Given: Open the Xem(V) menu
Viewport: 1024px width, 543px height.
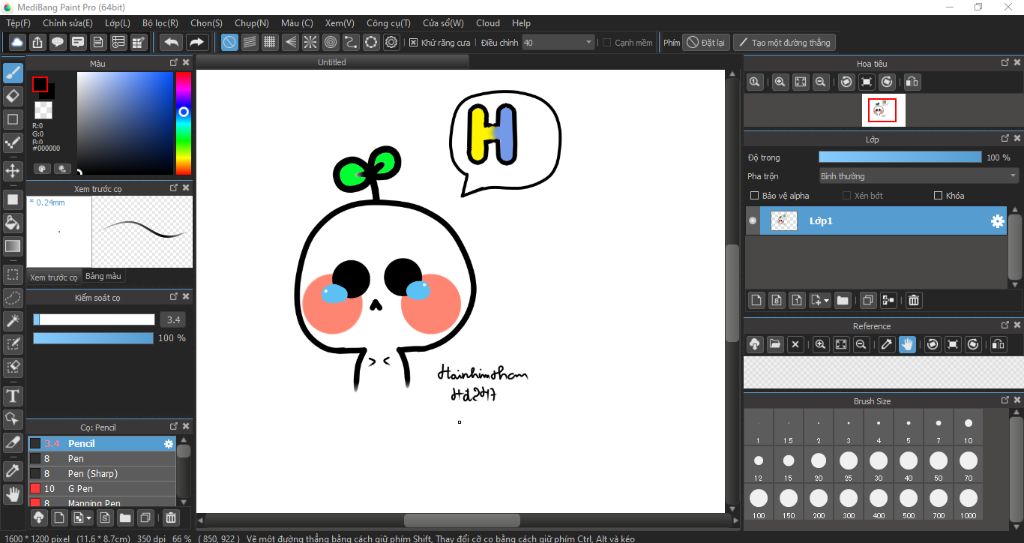Looking at the screenshot, I should coord(340,23).
